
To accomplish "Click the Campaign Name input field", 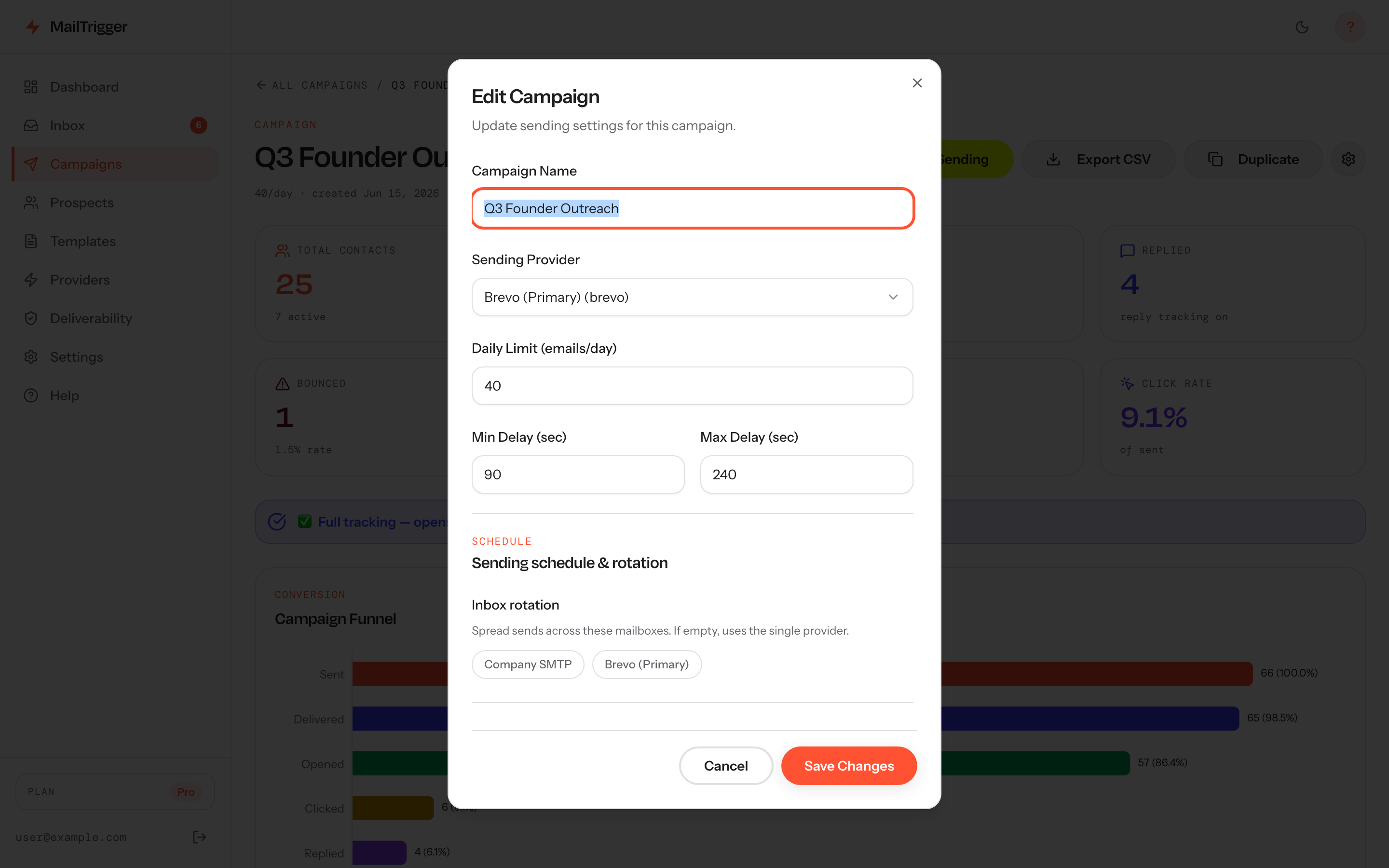I will [692, 208].
